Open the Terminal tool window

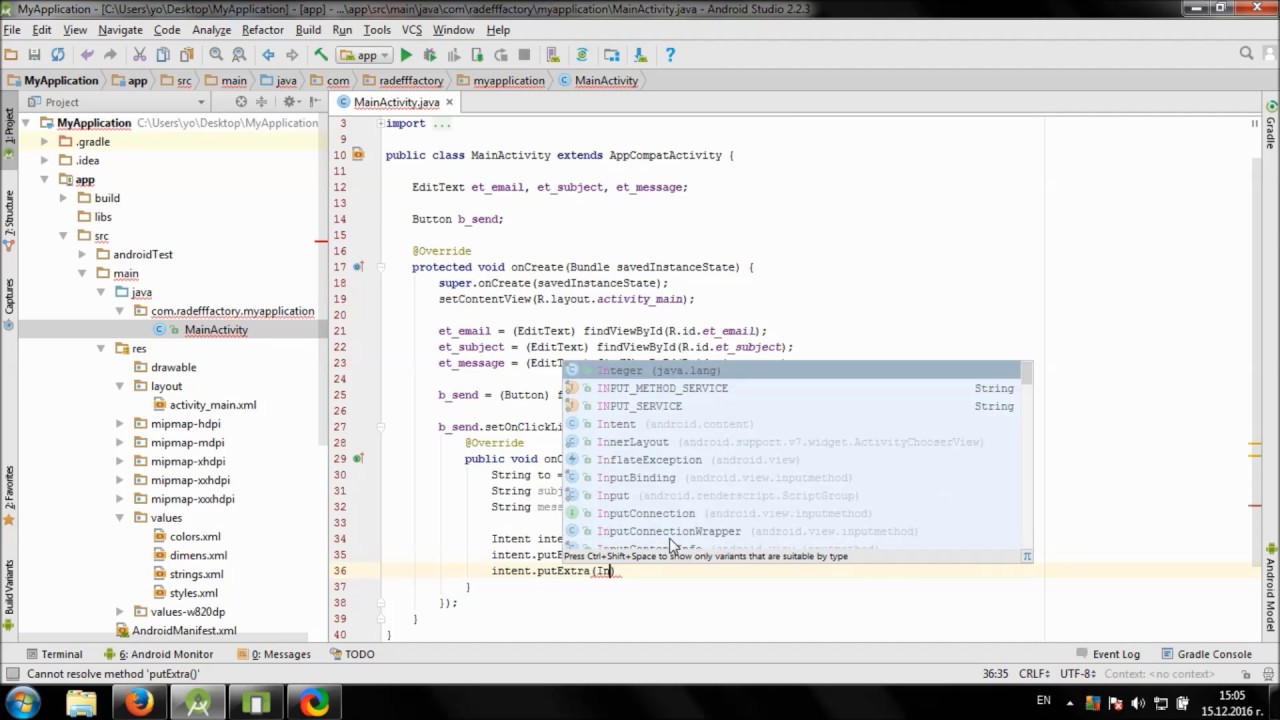coord(54,654)
